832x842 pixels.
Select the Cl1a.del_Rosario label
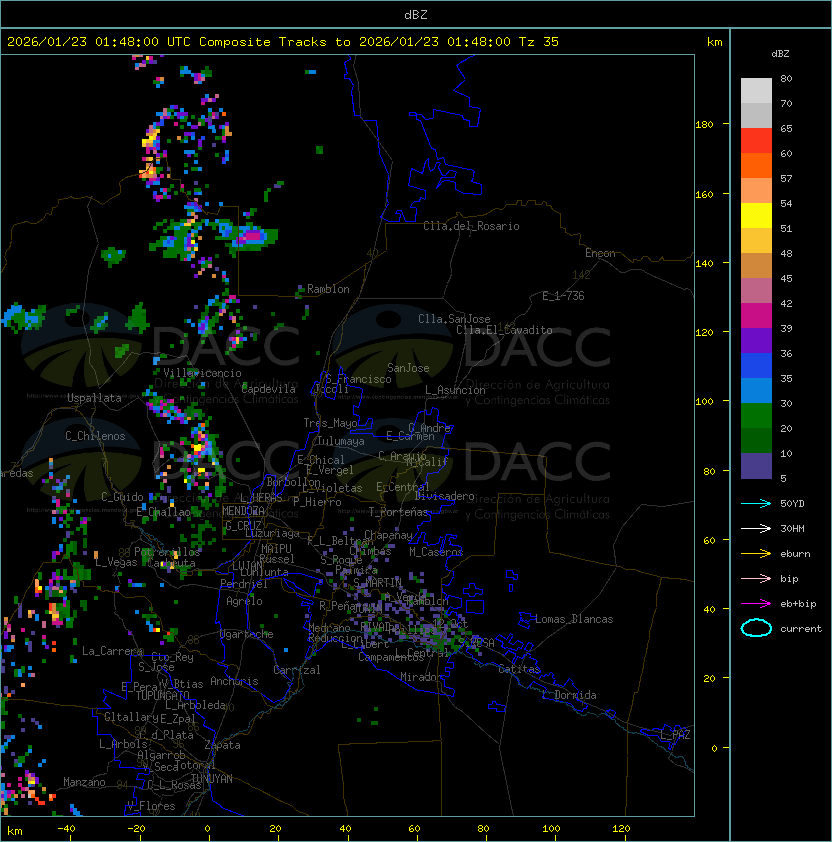pyautogui.click(x=471, y=226)
